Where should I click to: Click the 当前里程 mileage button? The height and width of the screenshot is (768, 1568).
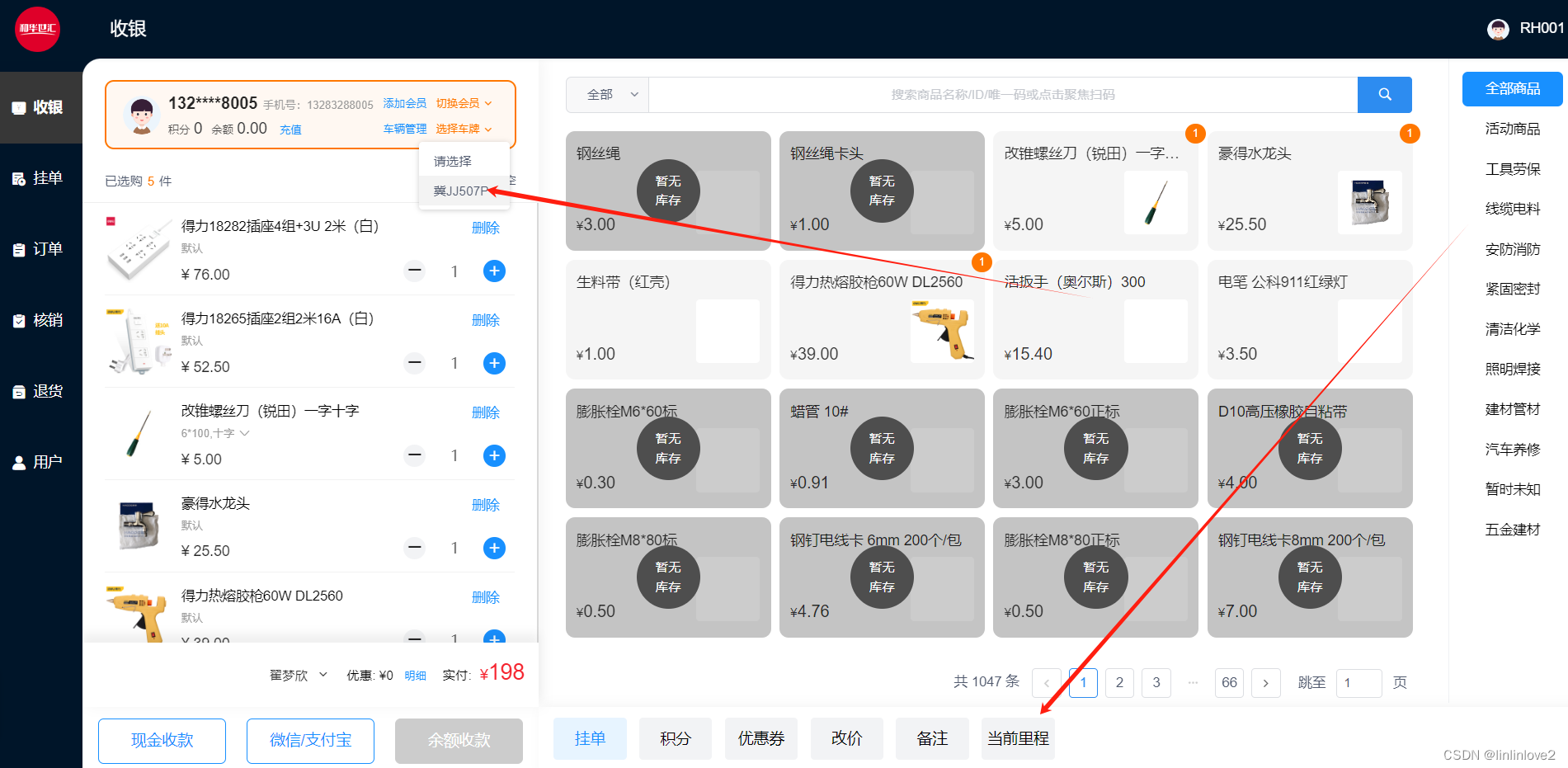1018,738
